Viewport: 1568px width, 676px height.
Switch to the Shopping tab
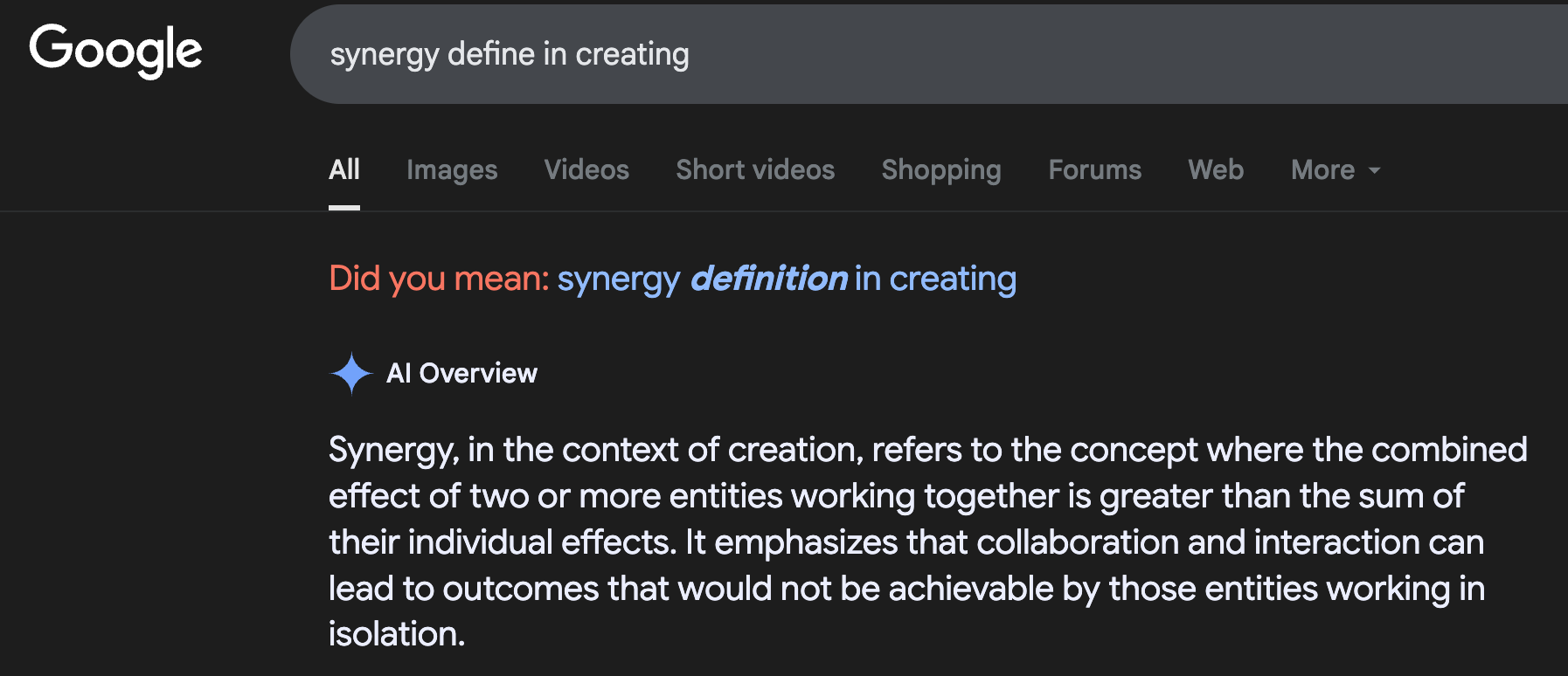(941, 169)
